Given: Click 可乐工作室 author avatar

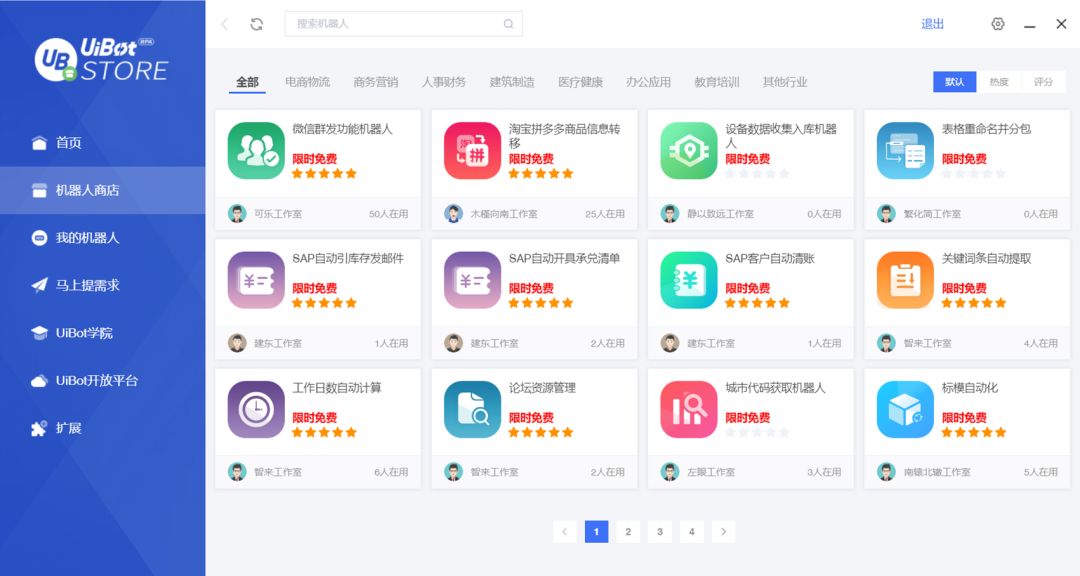Looking at the screenshot, I should point(237,214).
